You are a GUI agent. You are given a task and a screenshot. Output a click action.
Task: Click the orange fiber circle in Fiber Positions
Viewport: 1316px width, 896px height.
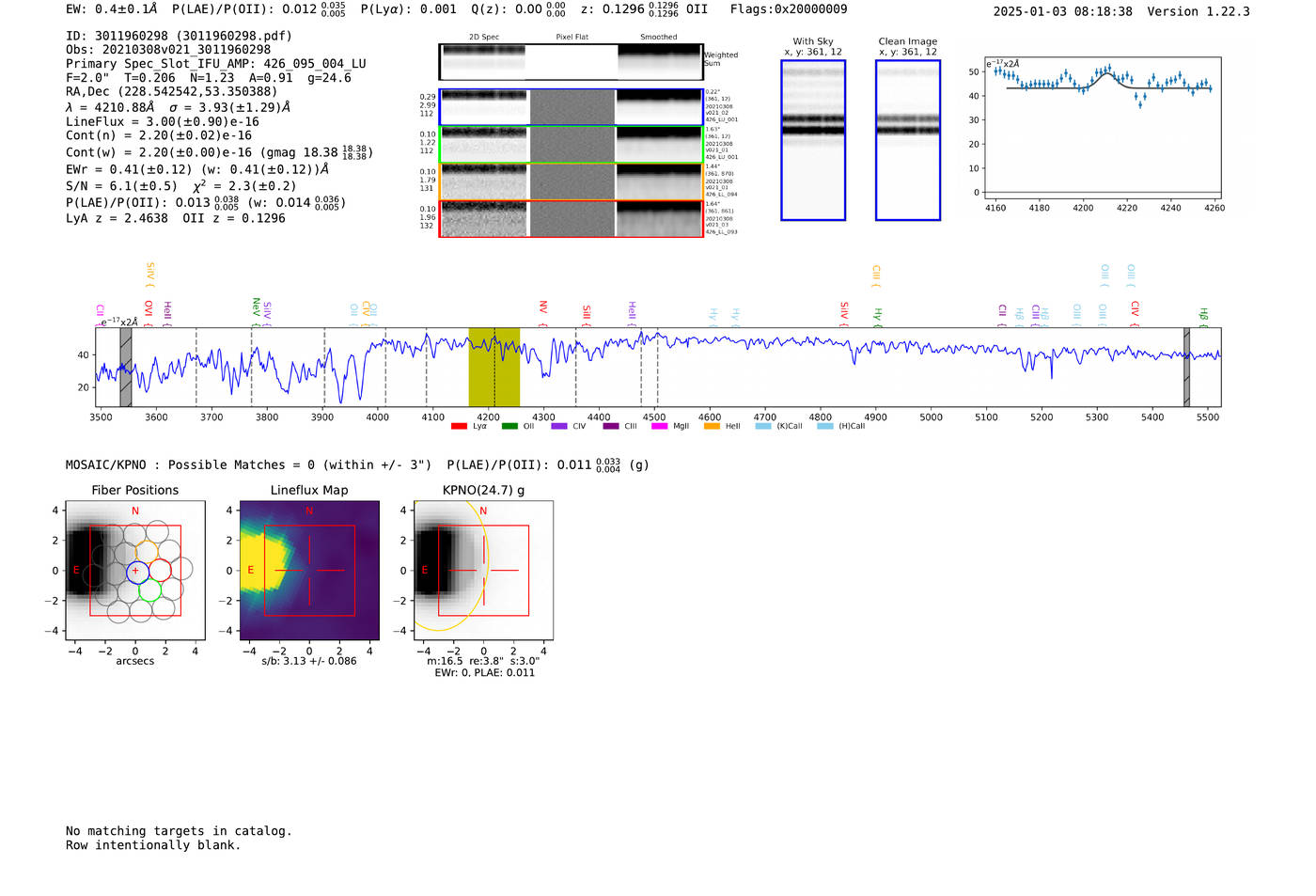148,551
